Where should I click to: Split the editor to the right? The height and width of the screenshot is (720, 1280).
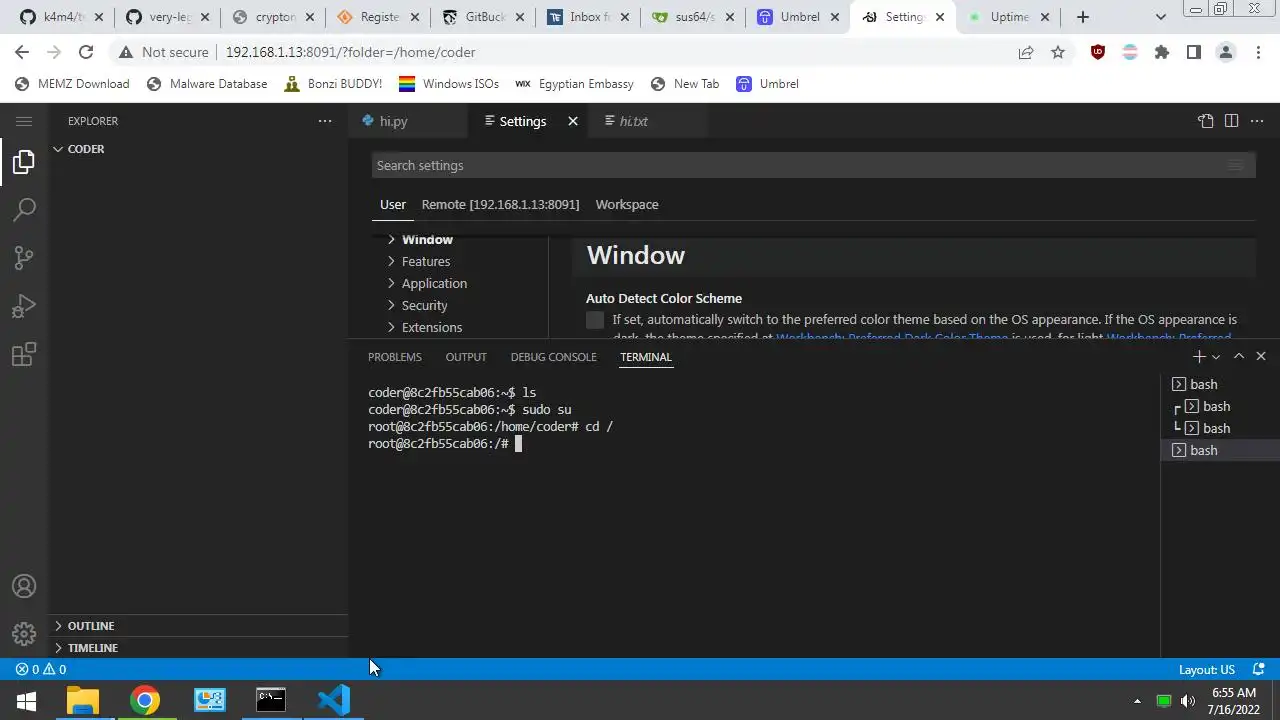coord(1231,121)
